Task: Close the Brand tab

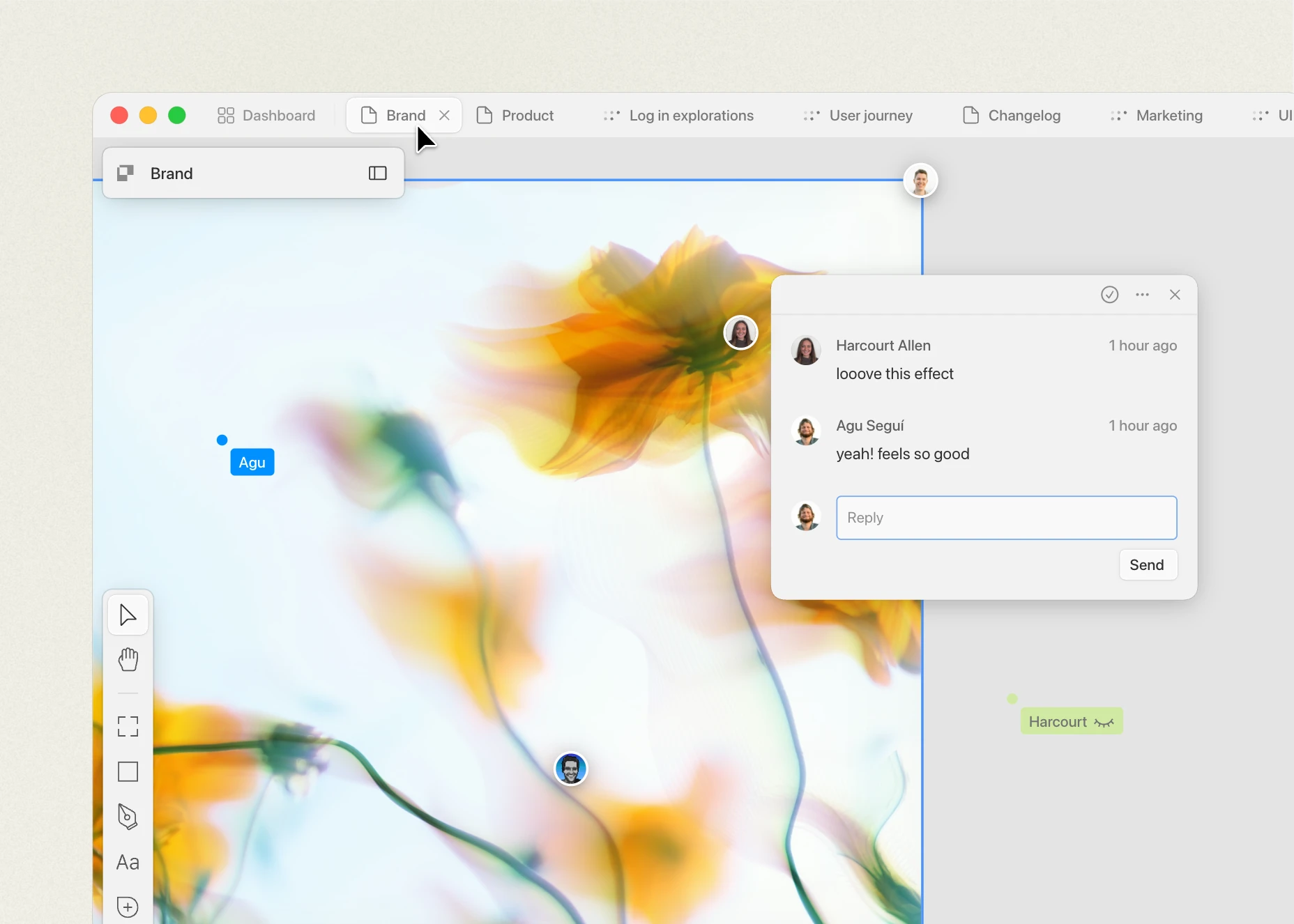Action: coord(444,115)
